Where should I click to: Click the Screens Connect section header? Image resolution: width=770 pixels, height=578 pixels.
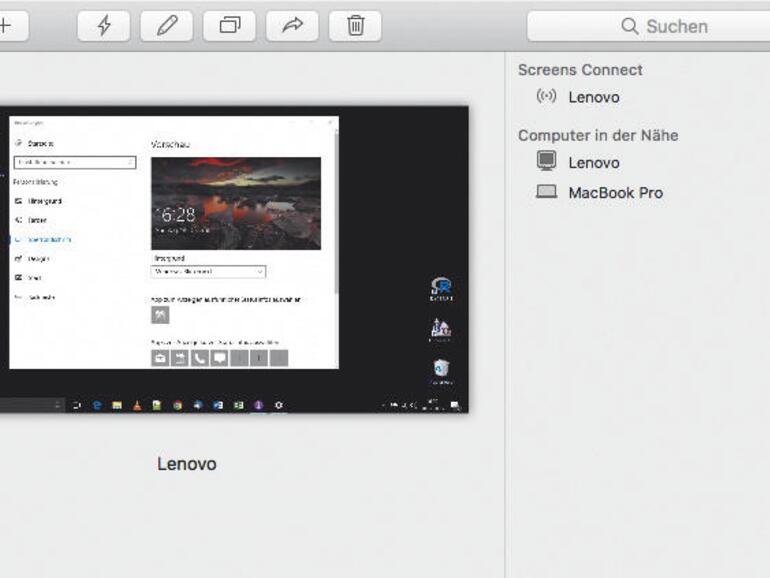click(580, 70)
